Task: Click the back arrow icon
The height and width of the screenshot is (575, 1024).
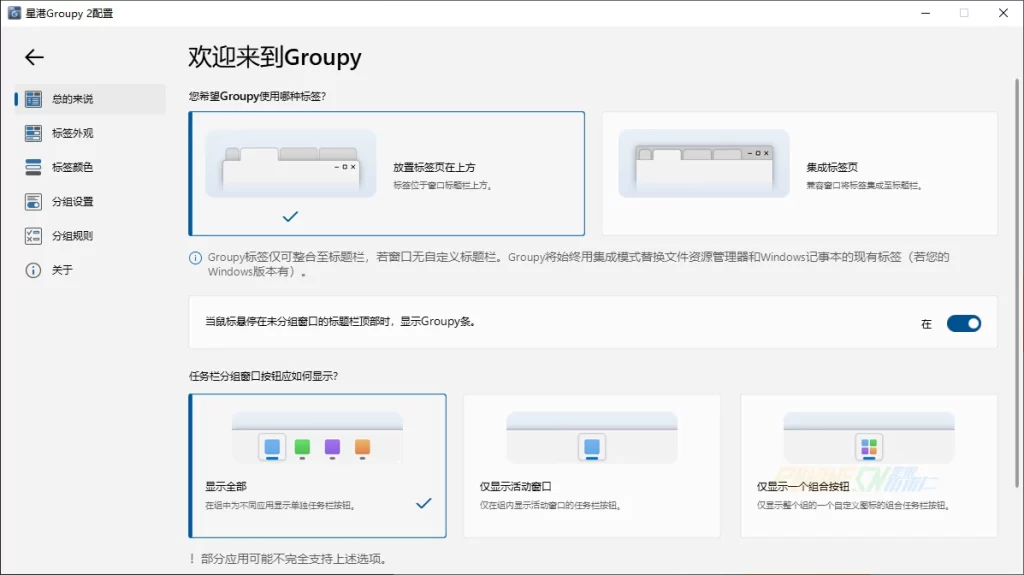Action: 34,57
